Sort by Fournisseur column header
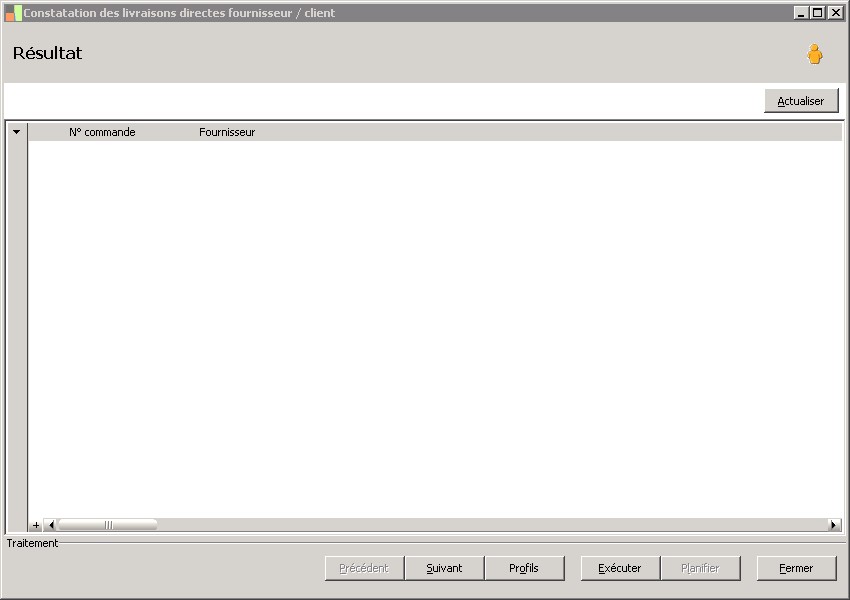Screen dimensions: 850x600 click(x=227, y=132)
